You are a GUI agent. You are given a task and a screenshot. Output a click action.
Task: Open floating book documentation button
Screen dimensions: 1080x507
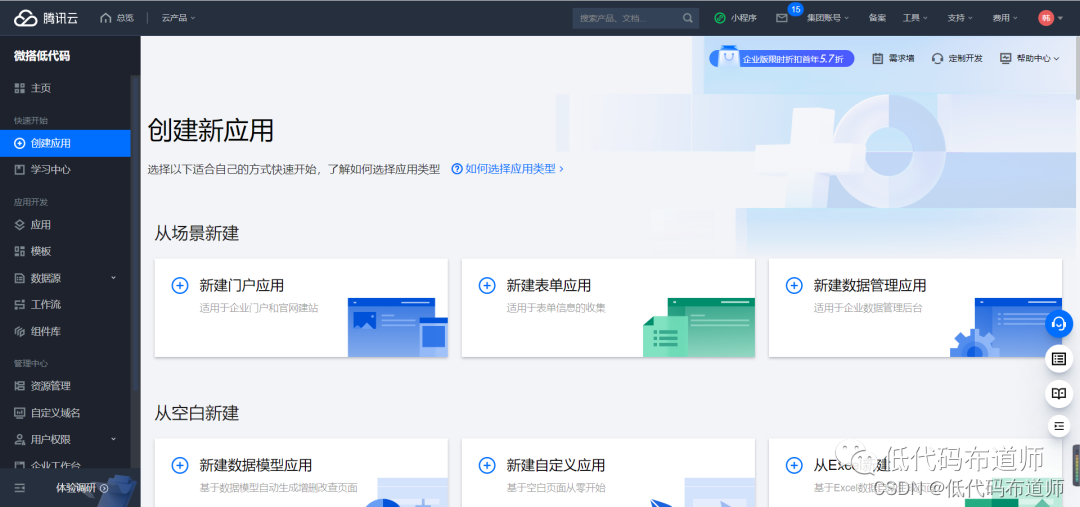(x=1059, y=394)
